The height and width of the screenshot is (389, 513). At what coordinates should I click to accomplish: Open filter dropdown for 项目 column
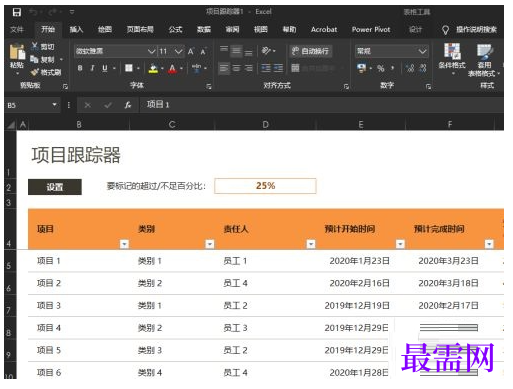(x=124, y=244)
